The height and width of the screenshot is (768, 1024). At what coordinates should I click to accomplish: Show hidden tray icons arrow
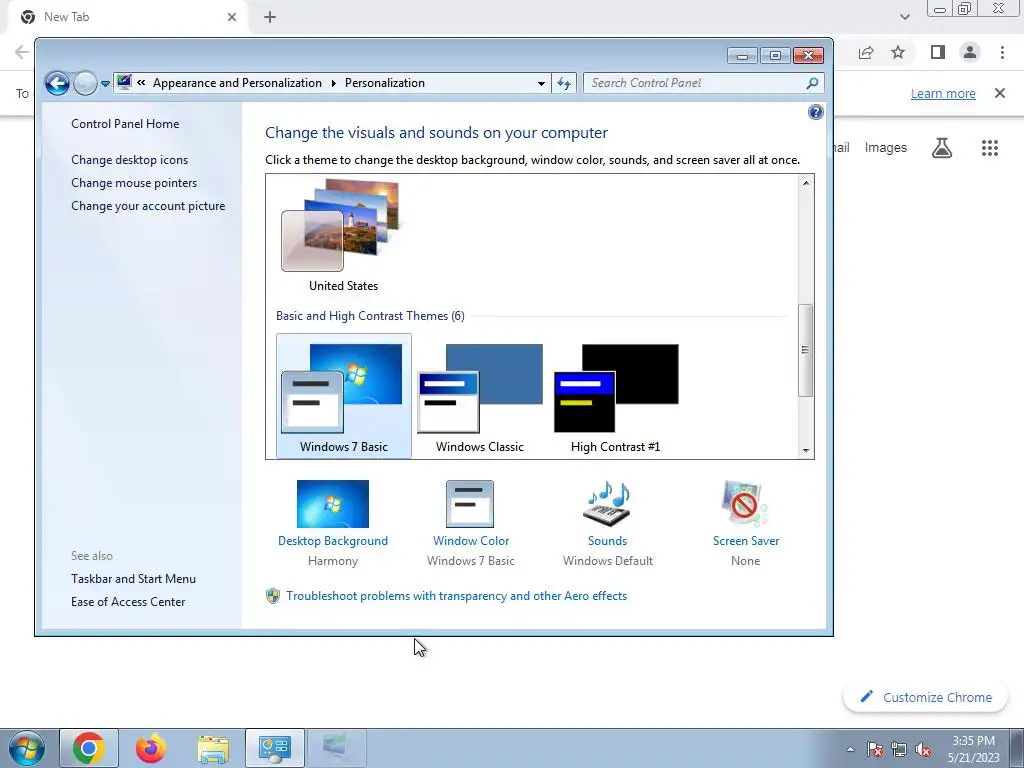click(850, 749)
